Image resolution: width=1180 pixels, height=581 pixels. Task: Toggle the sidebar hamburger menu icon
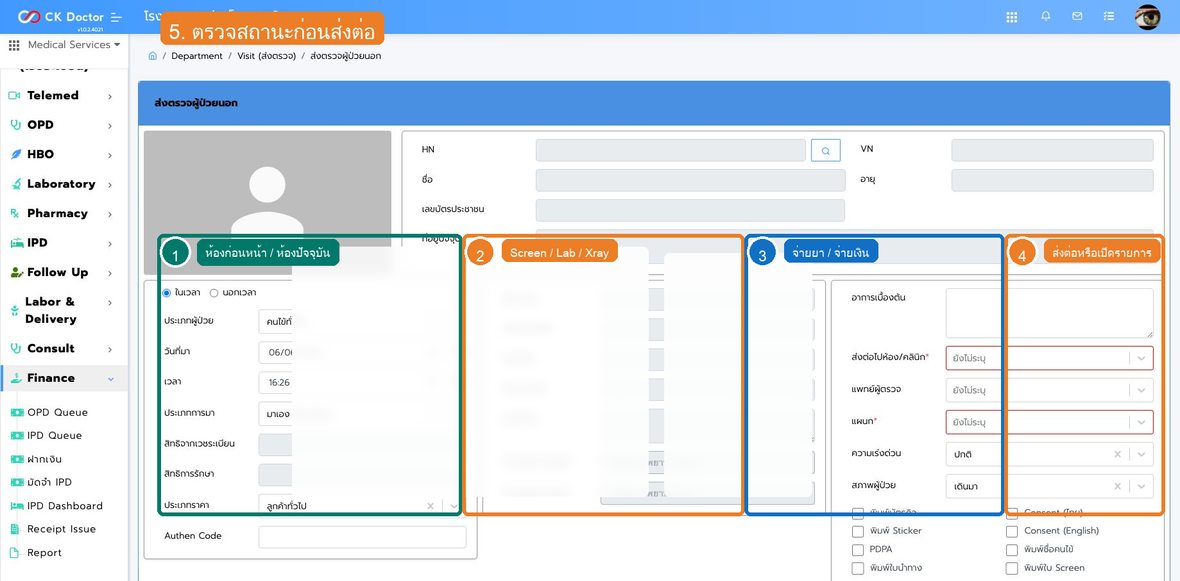pyautogui.click(x=115, y=17)
